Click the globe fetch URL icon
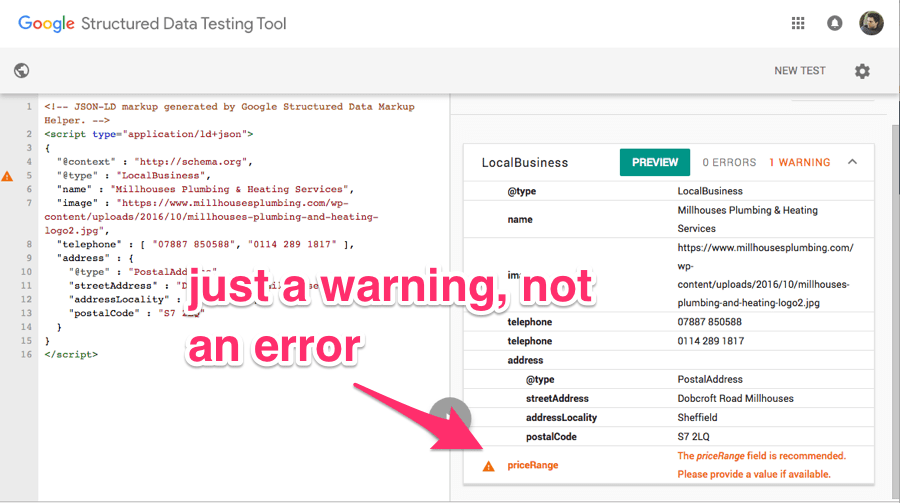The width and height of the screenshot is (900, 503). [x=21, y=71]
